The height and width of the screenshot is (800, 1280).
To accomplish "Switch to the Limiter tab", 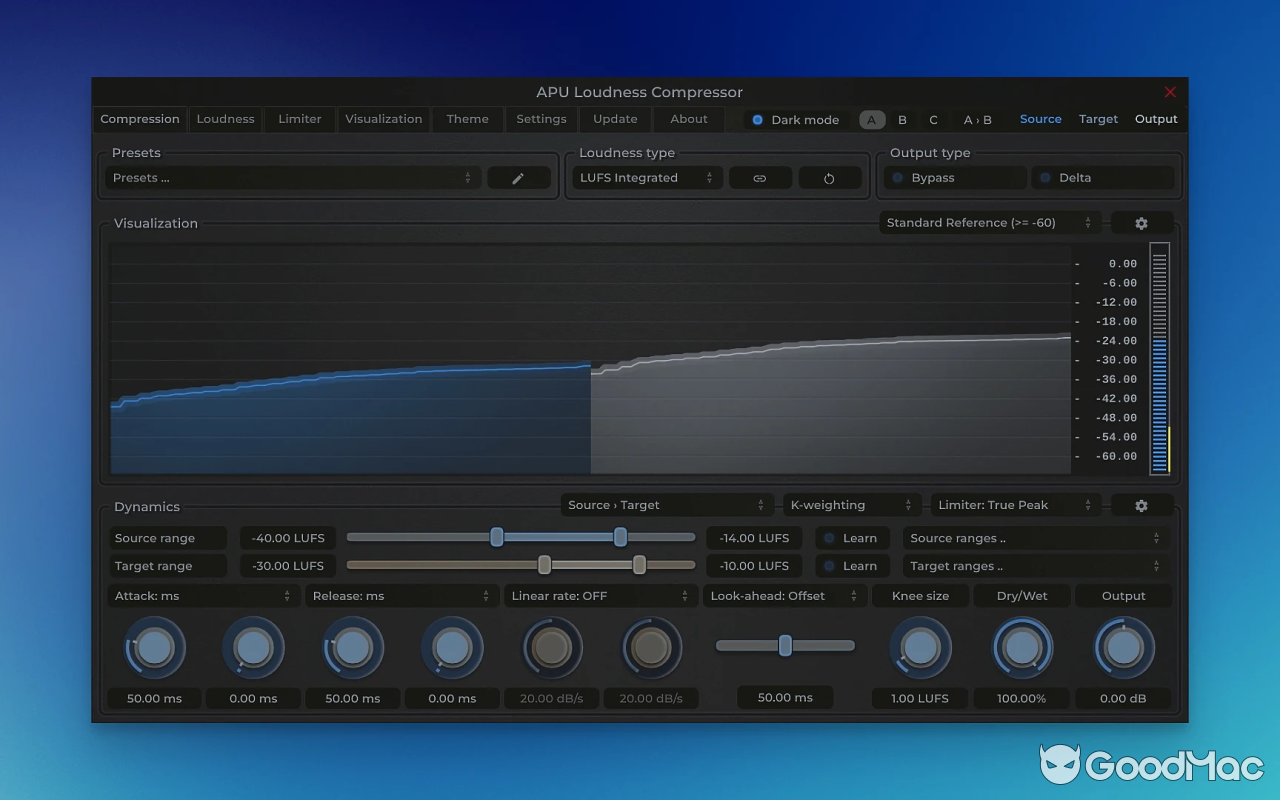I will point(299,119).
